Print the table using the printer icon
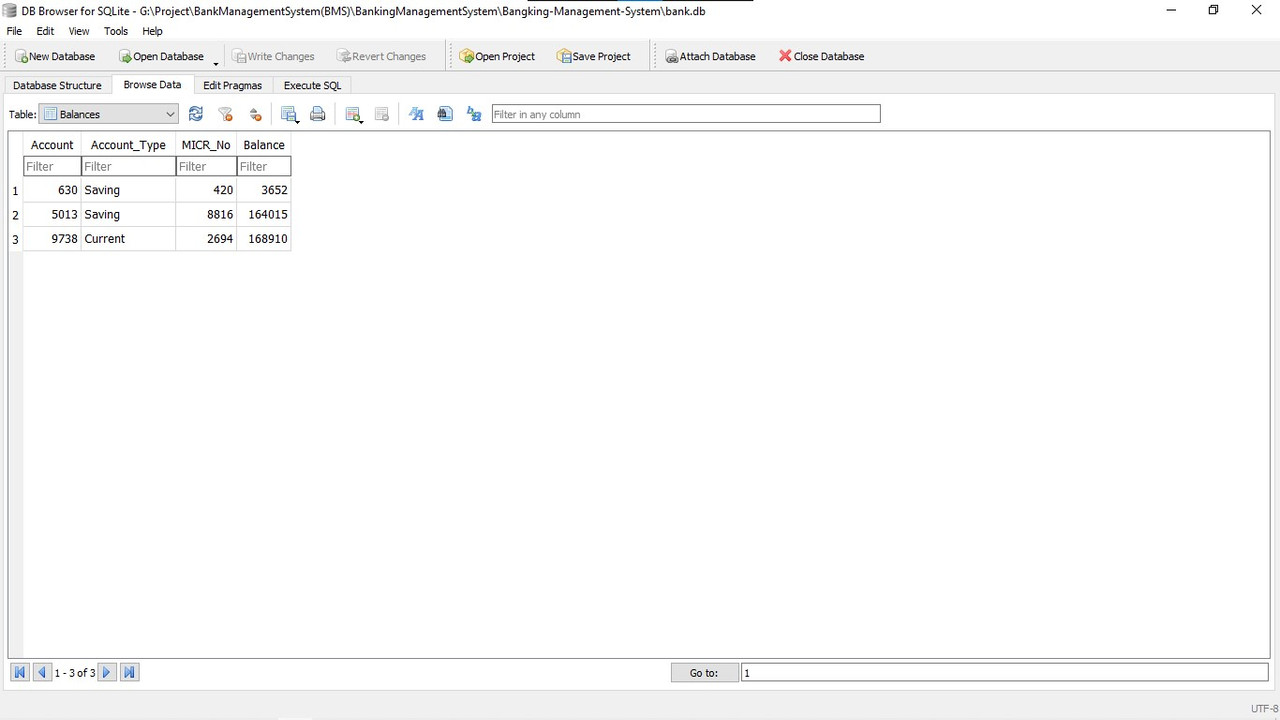This screenshot has height=720, width=1280. click(x=318, y=114)
